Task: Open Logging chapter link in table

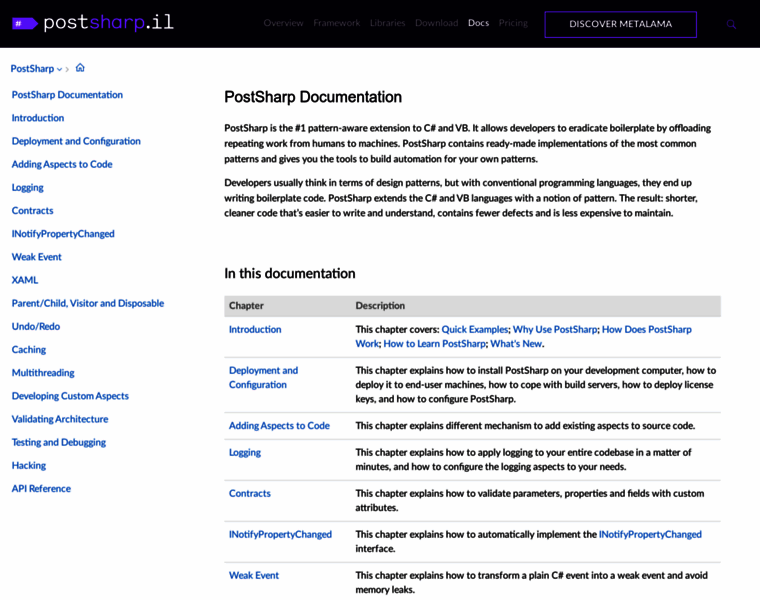Action: 245,453
